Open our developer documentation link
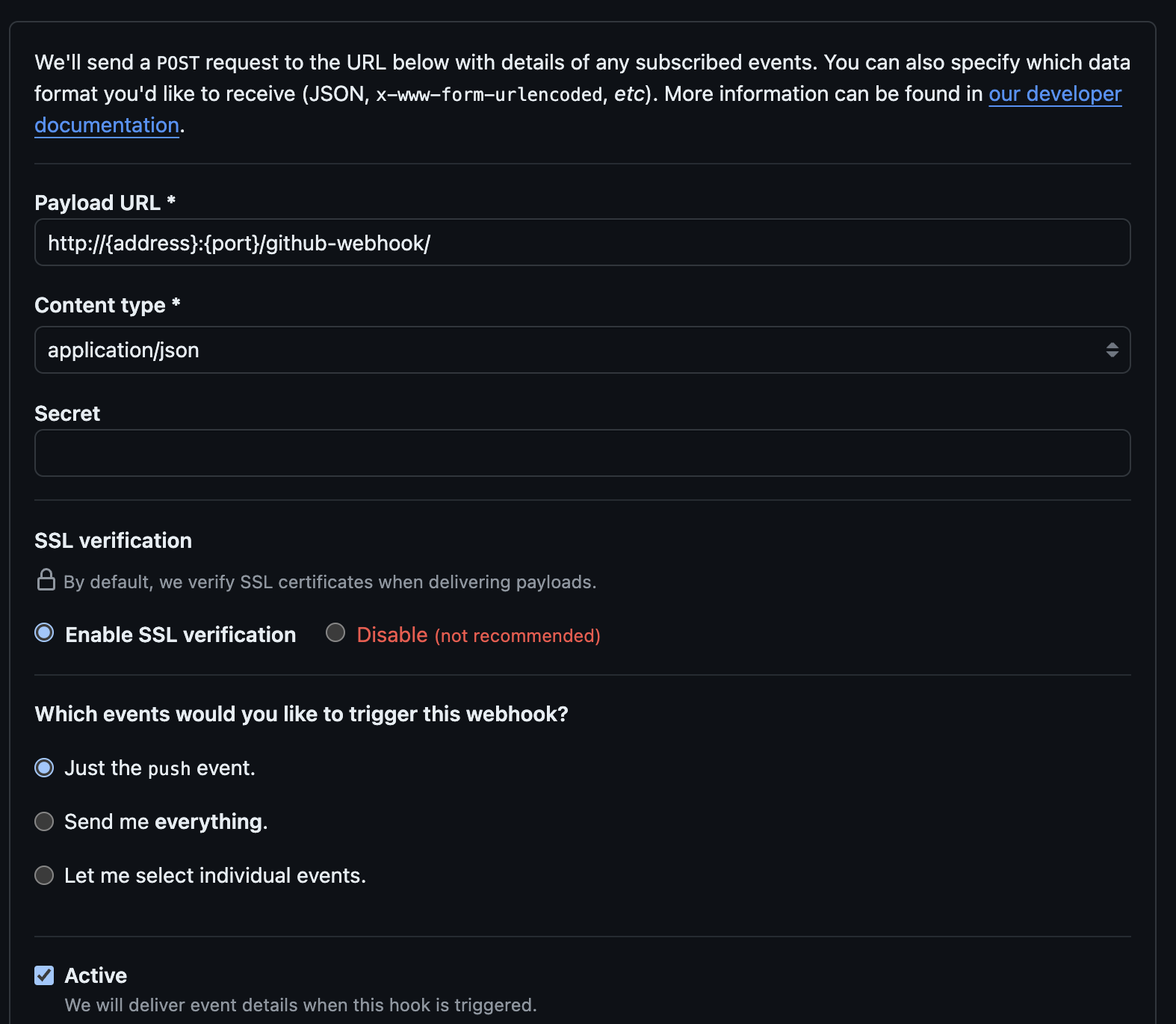This screenshot has width=1176, height=1024. point(1055,94)
